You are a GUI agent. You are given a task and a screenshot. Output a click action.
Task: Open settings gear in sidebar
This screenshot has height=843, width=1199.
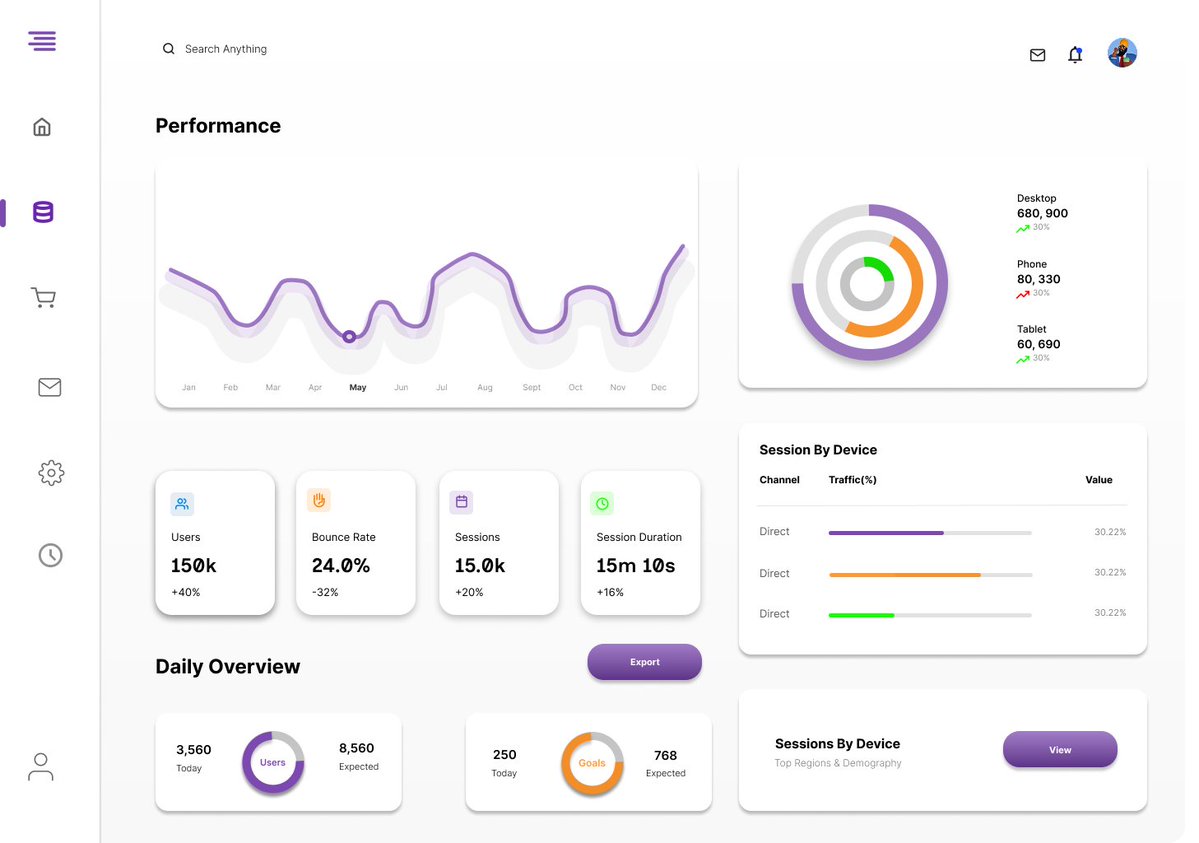click(x=51, y=473)
